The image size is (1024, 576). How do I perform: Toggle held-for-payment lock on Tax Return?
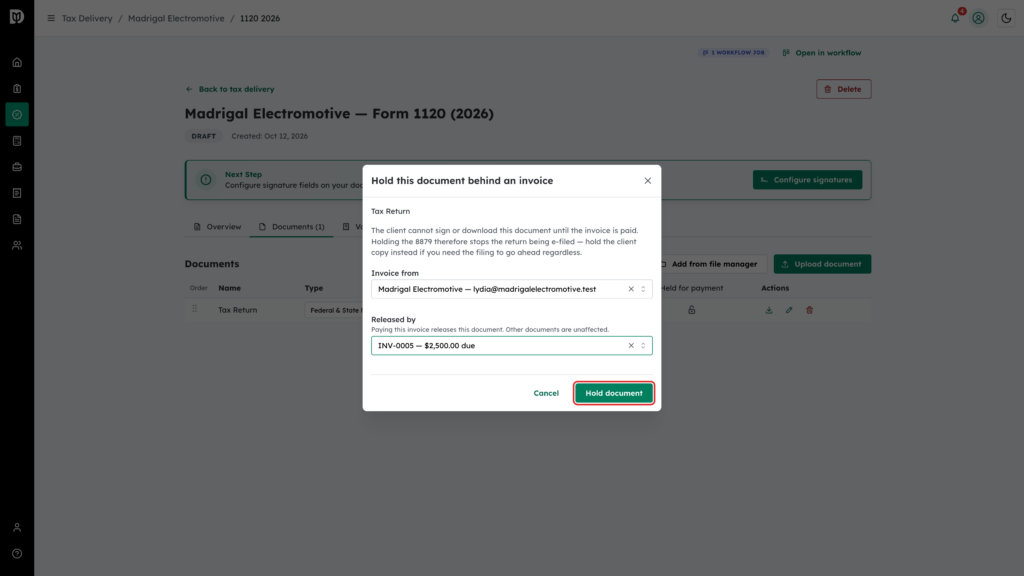(x=692, y=310)
